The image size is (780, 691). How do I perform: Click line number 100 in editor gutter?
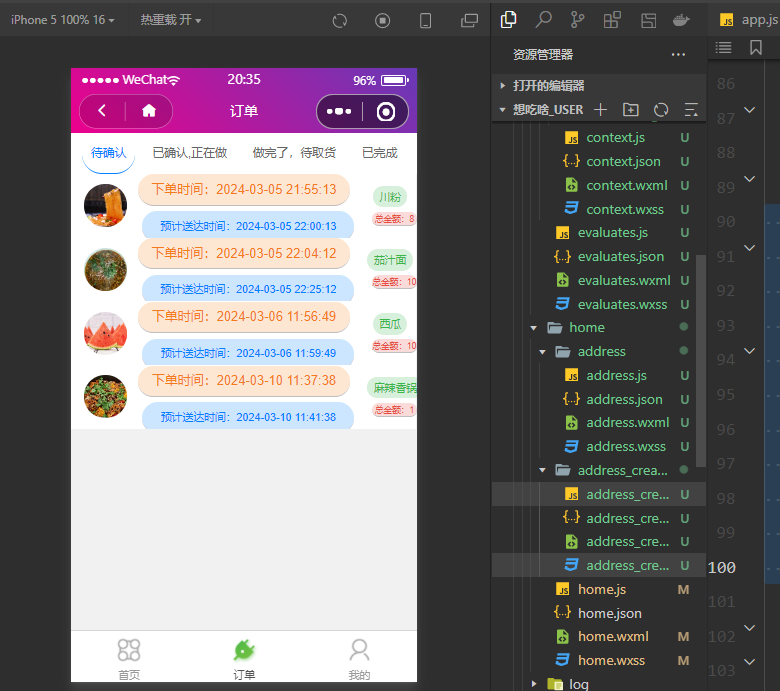click(722, 568)
